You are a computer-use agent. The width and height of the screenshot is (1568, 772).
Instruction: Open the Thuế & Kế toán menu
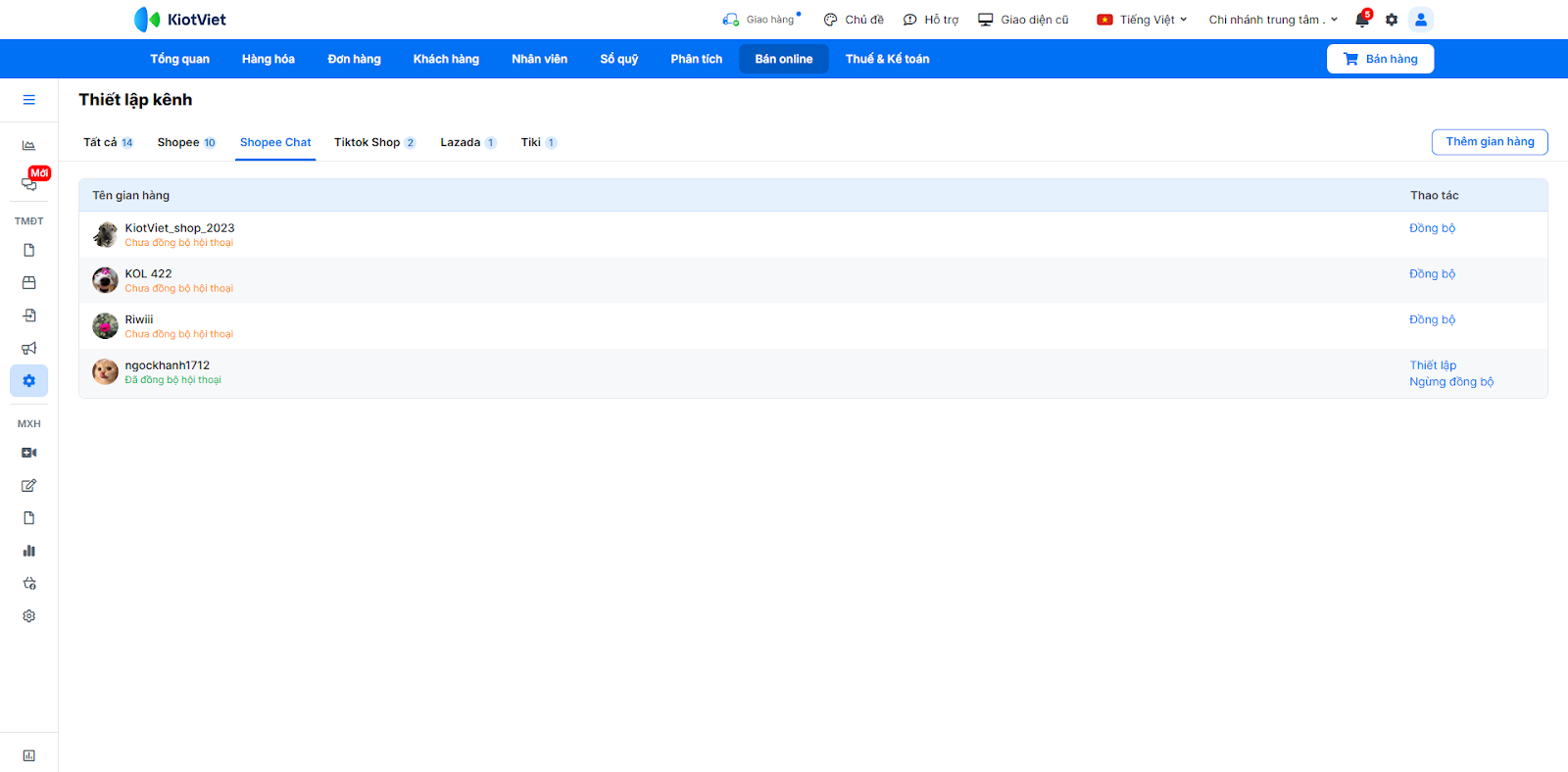[888, 59]
